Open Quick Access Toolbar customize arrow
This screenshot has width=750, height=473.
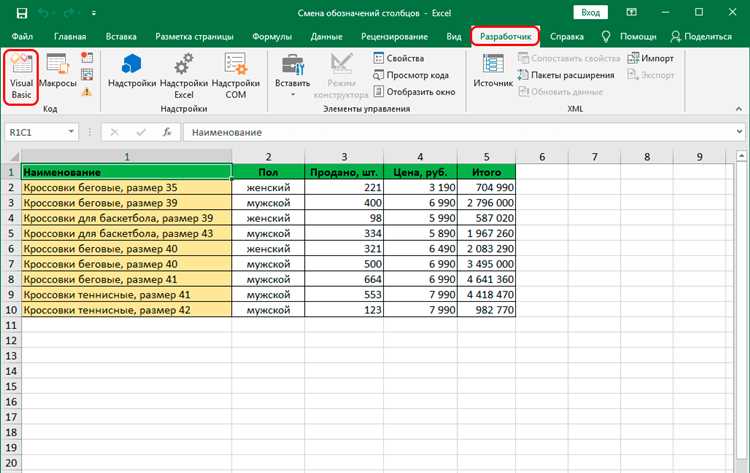click(94, 13)
